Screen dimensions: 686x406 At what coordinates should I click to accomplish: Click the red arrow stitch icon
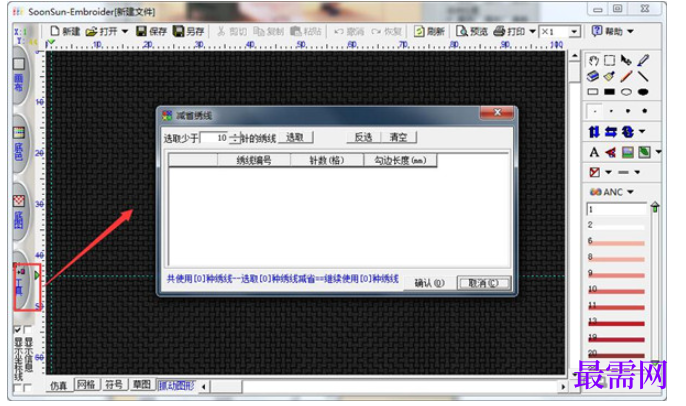[611, 152]
